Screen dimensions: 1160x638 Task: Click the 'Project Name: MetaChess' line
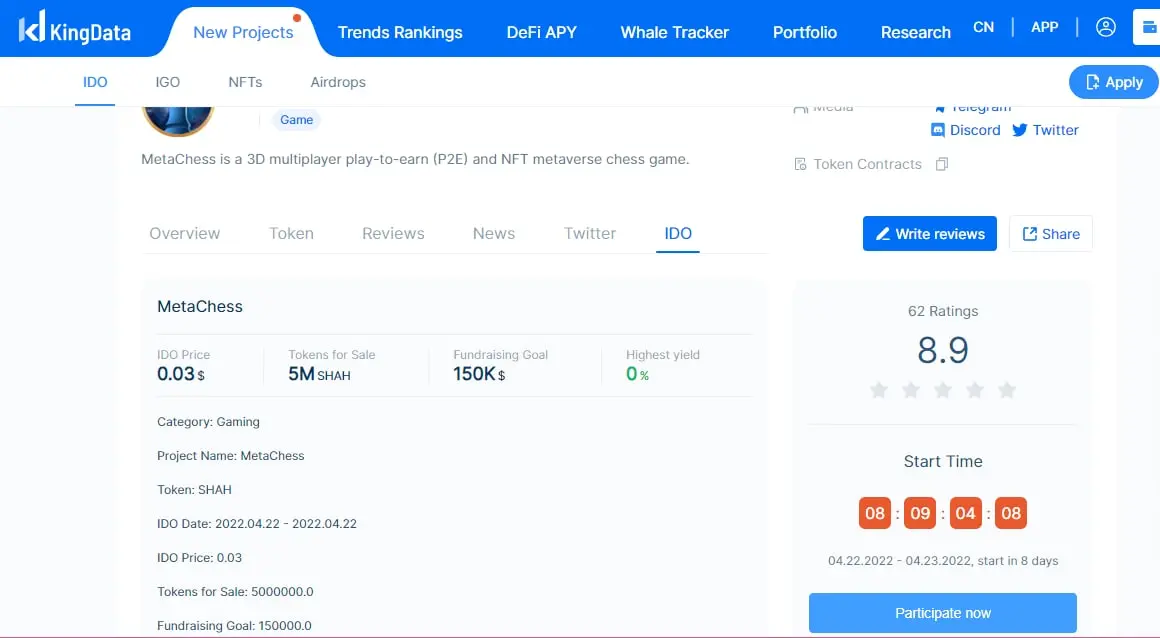tap(230, 456)
